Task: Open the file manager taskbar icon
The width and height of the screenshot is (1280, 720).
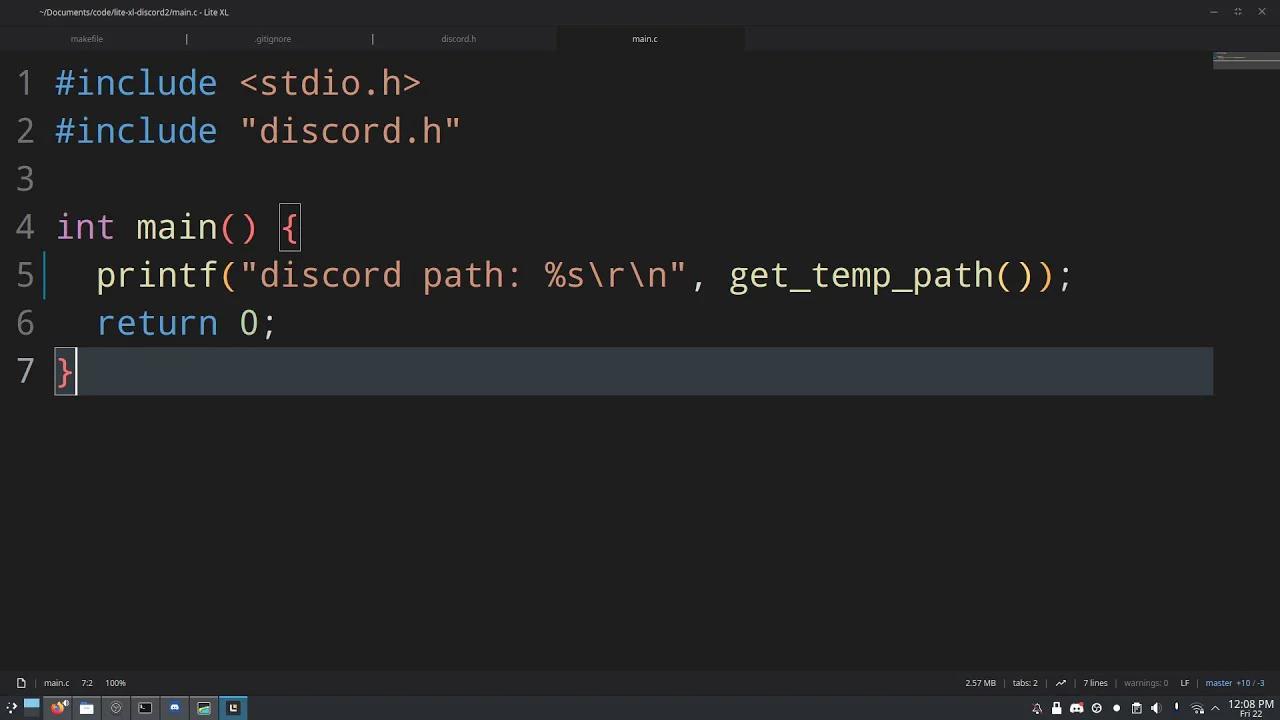Action: tap(87, 707)
